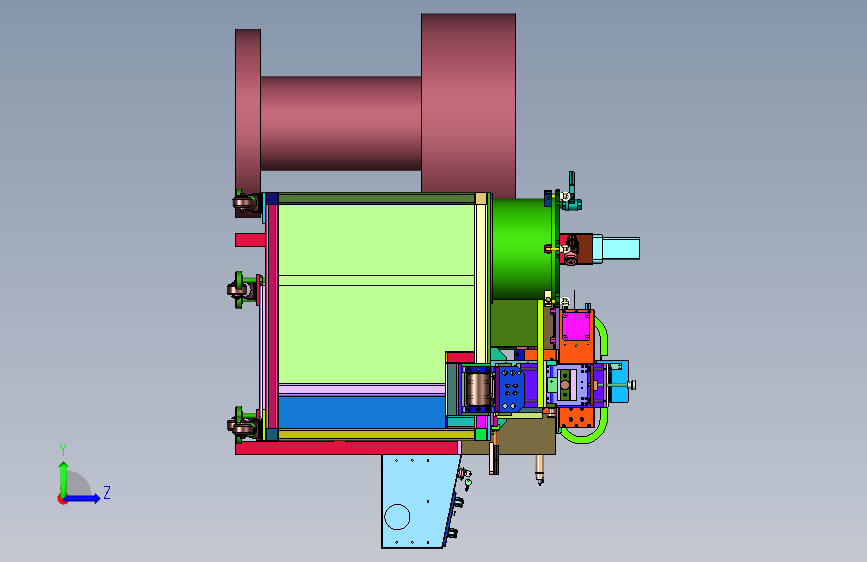This screenshot has height=562, width=867.
Task: Select the small red bar protruding left
Action: 250,240
